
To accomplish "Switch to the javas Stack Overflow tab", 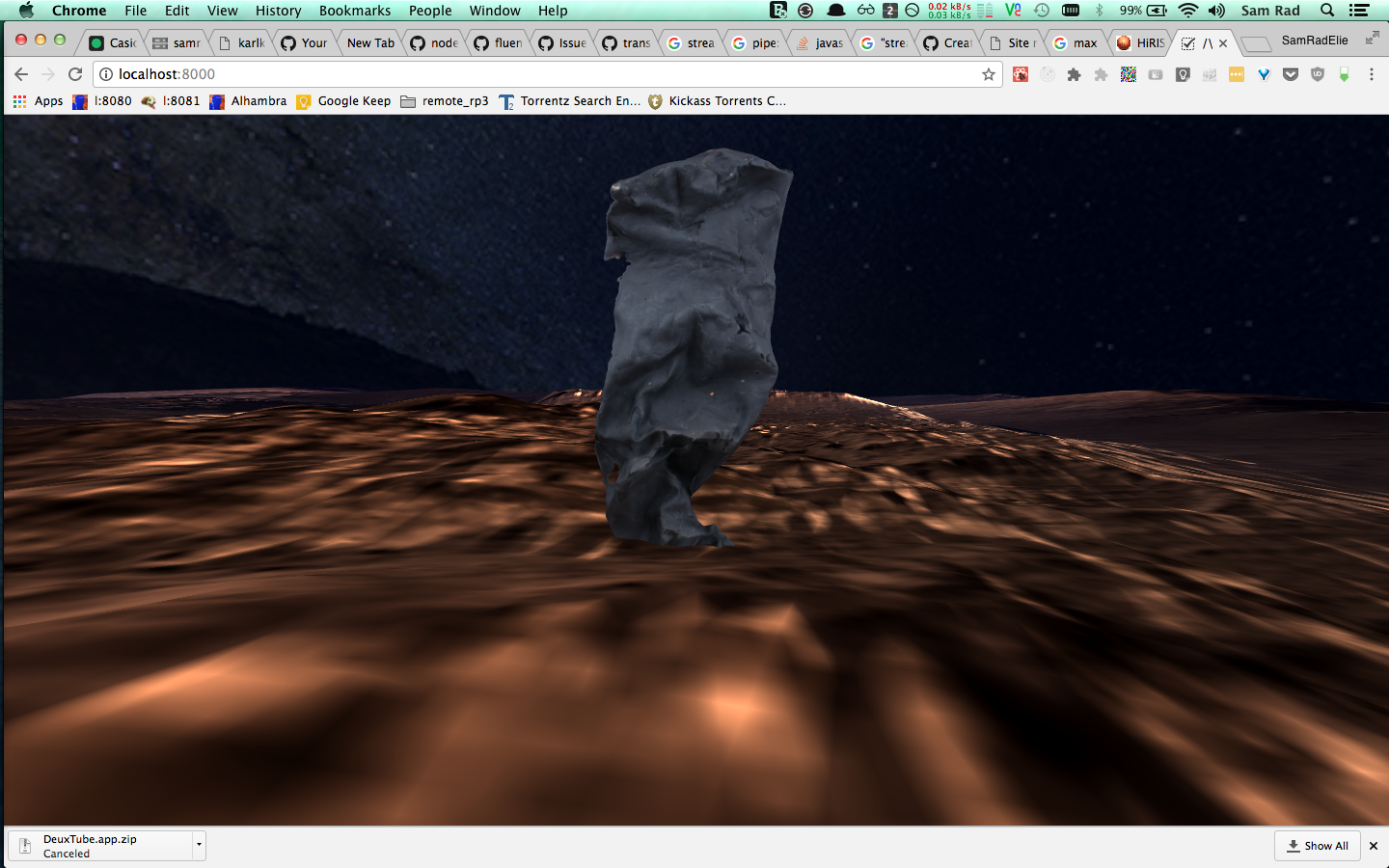I will [820, 43].
